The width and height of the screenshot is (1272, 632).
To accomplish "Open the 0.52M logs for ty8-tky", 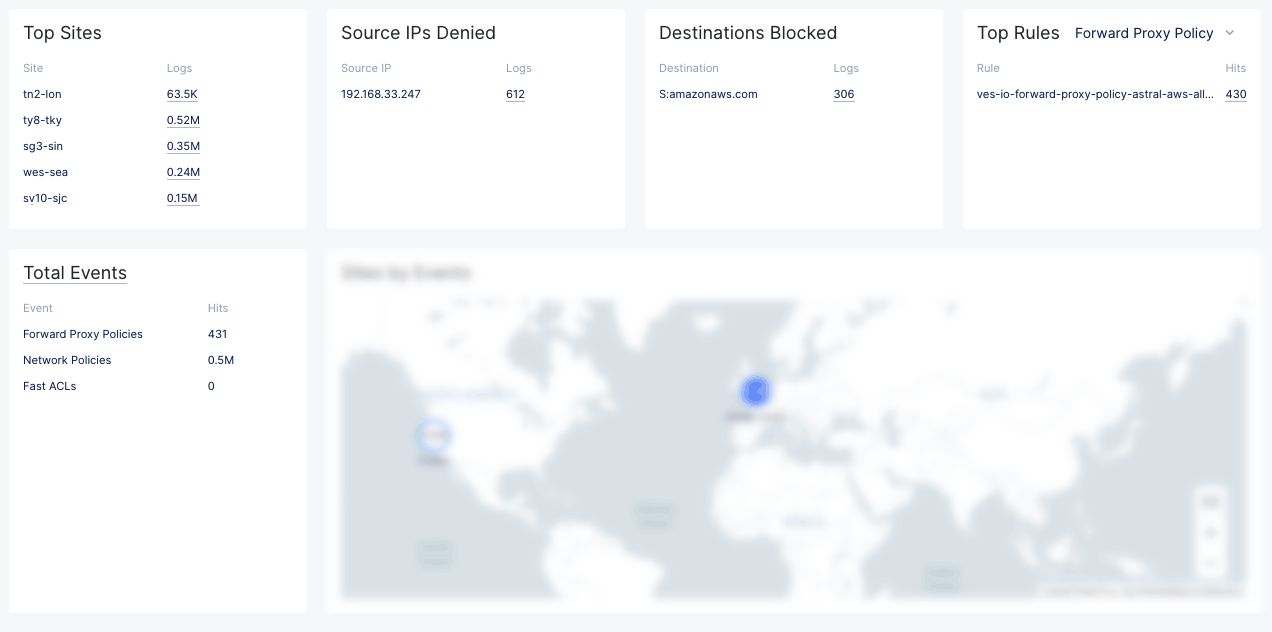I will [183, 120].
